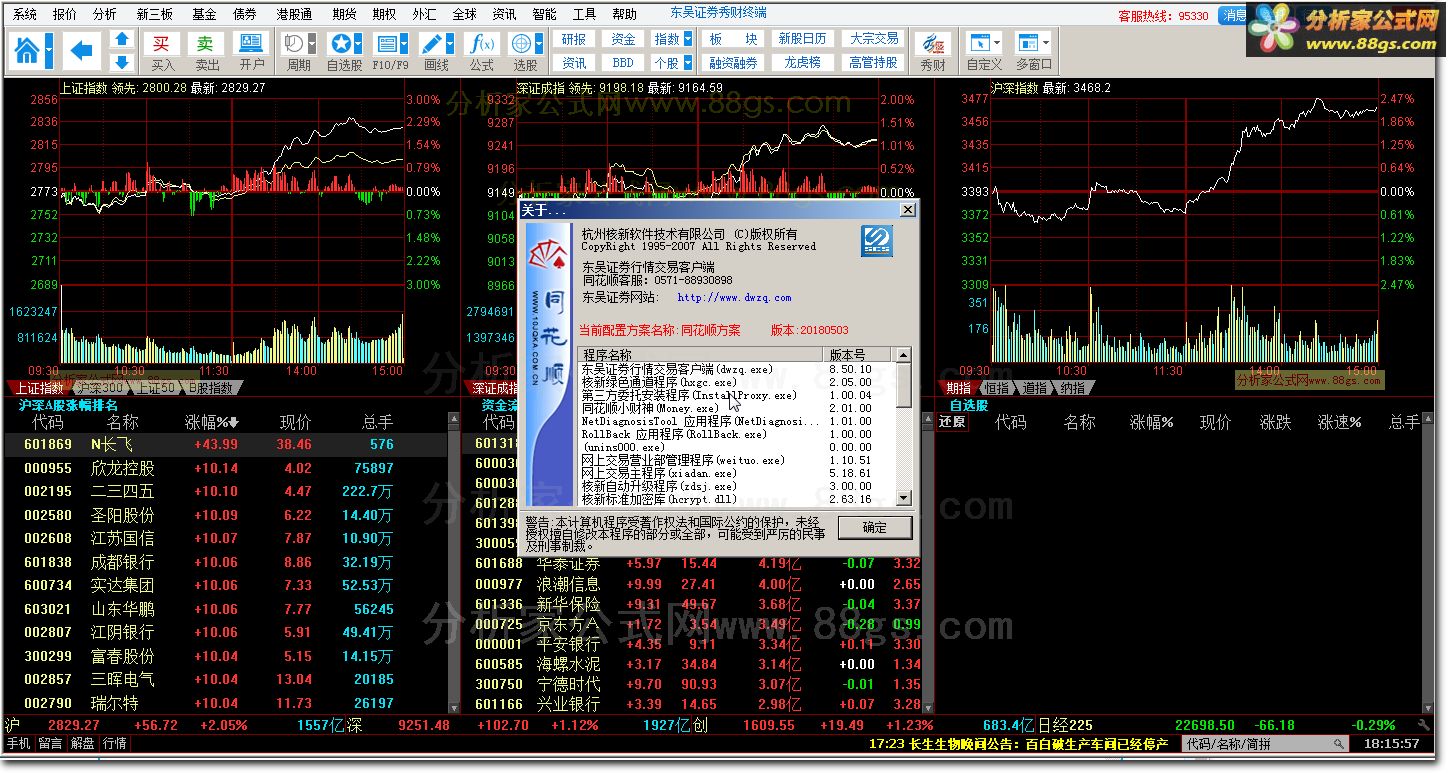
Task: Click the About dialog list scrollbar up arrow
Action: 903,355
